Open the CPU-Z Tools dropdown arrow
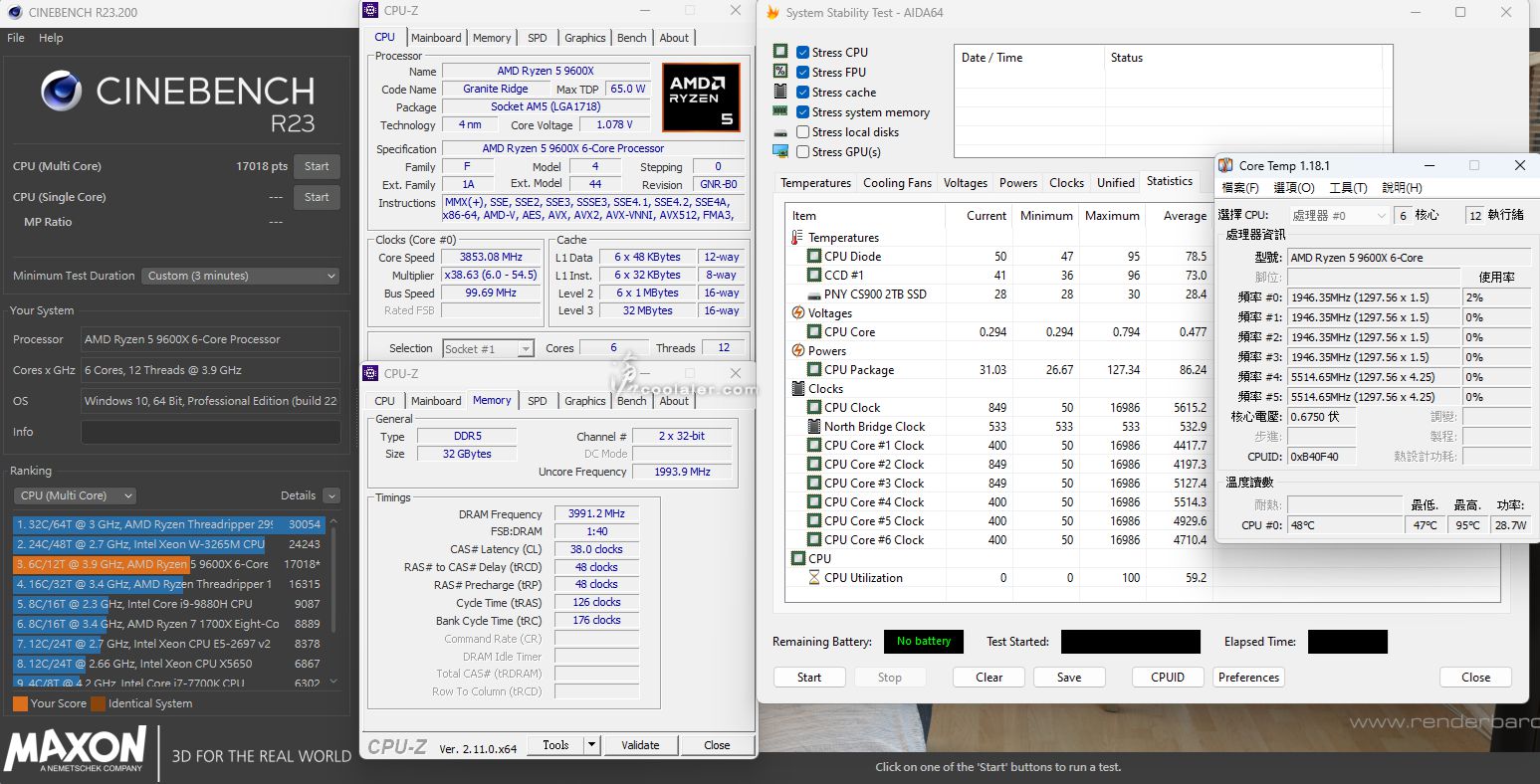This screenshot has height=784, width=1540. pos(591,745)
